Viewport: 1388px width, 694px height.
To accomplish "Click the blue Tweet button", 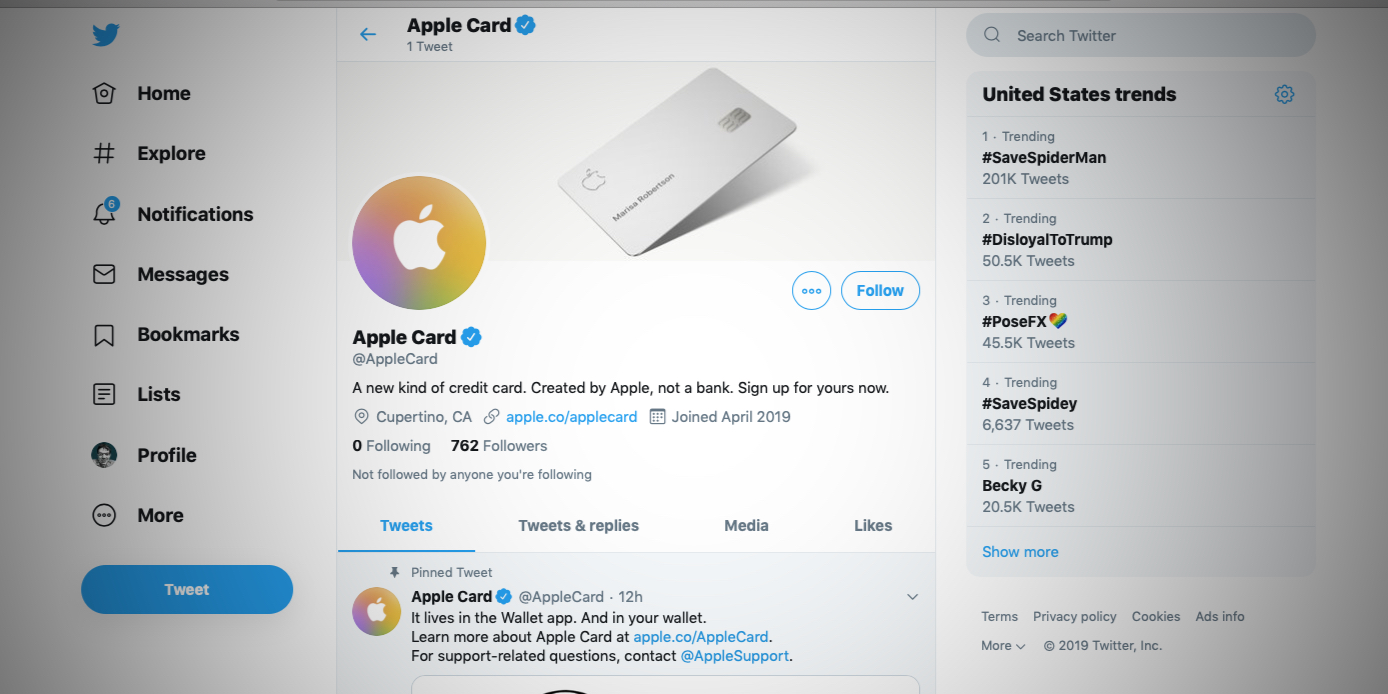I will point(187,590).
